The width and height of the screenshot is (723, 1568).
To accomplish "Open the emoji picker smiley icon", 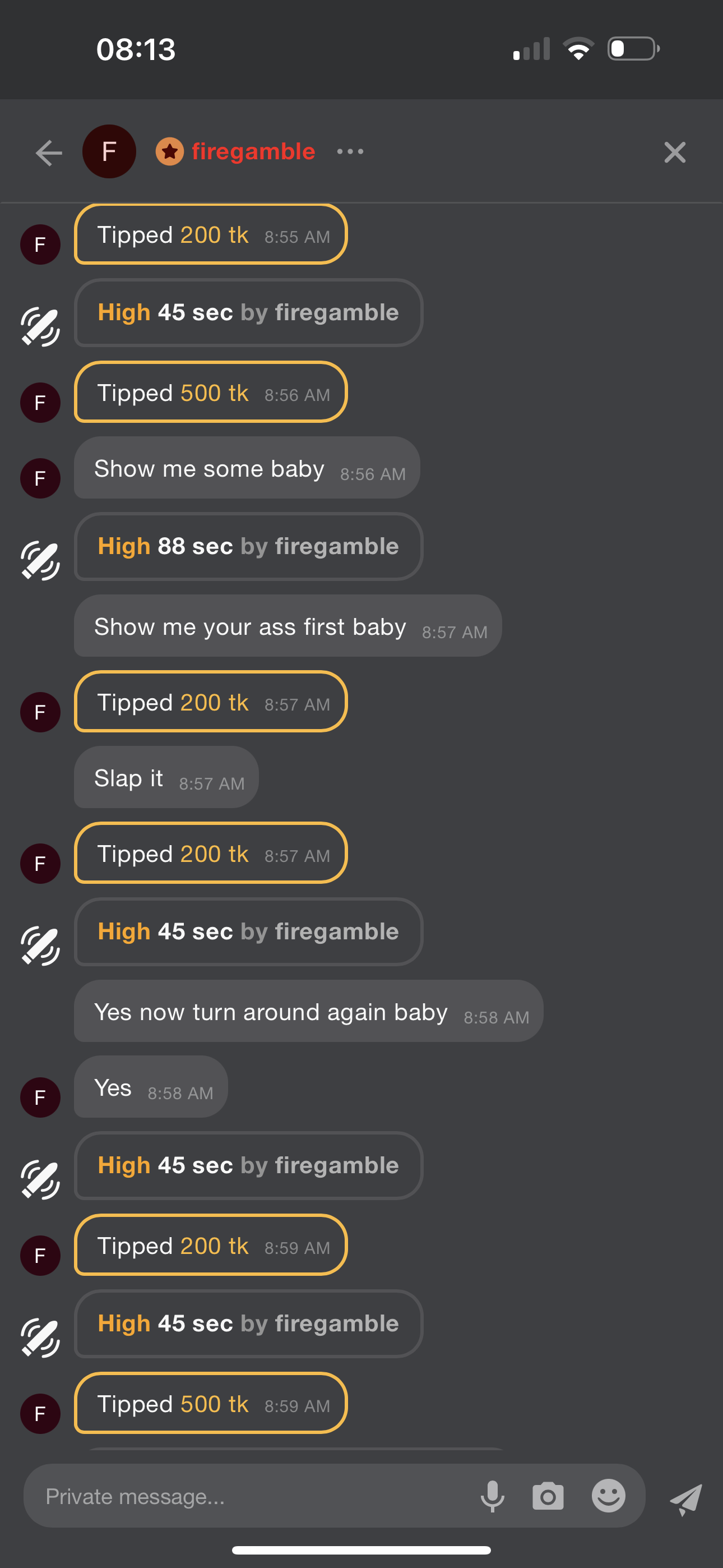I will pyautogui.click(x=608, y=1496).
